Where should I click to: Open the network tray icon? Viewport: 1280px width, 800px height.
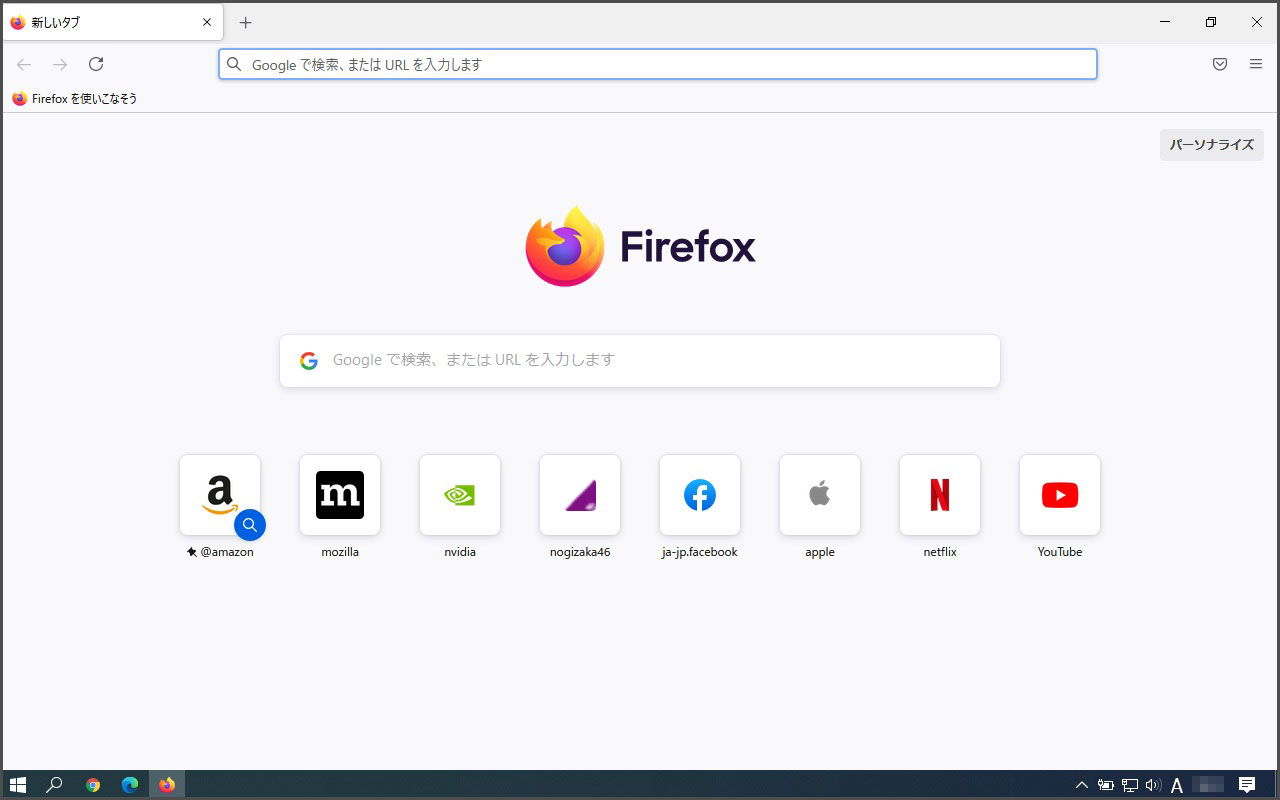tap(1130, 785)
